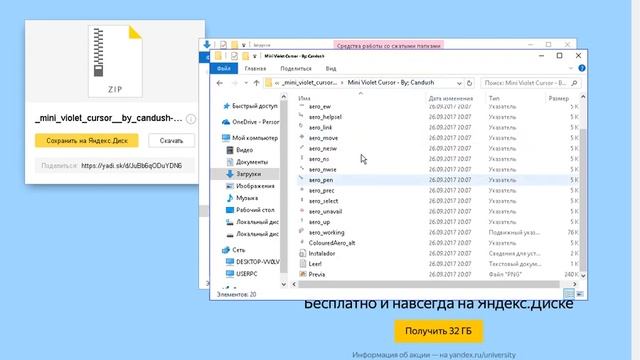Click the red aero_unavail file icon

pos(302,211)
